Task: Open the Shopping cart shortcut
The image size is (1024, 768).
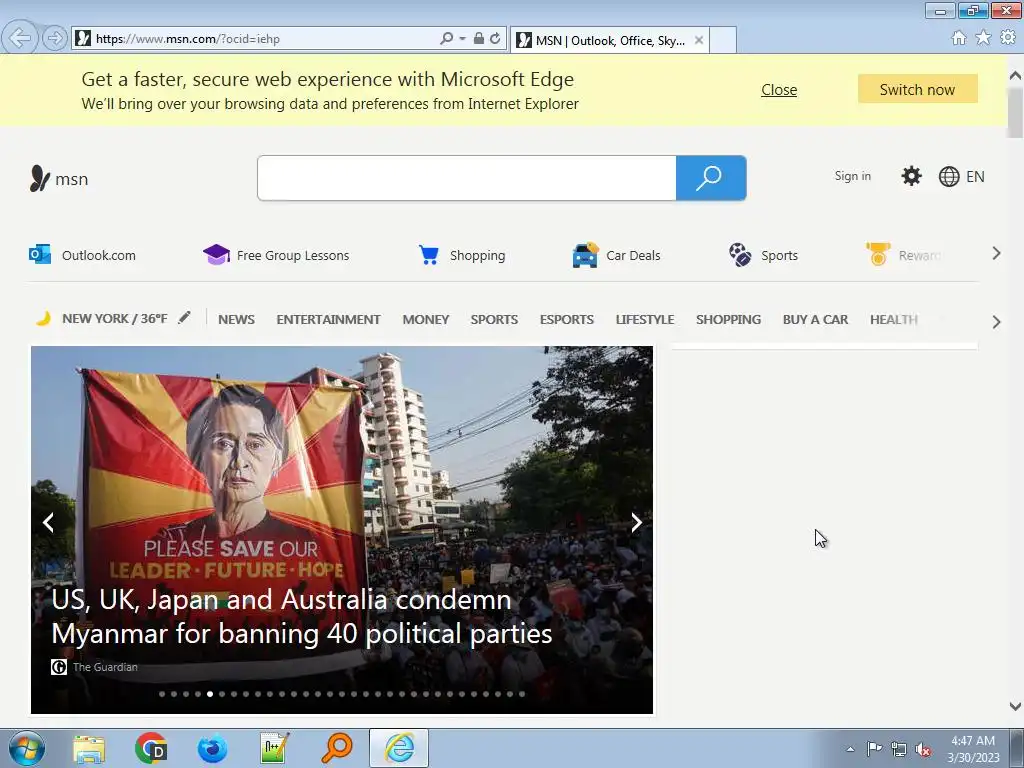Action: pyautogui.click(x=462, y=255)
